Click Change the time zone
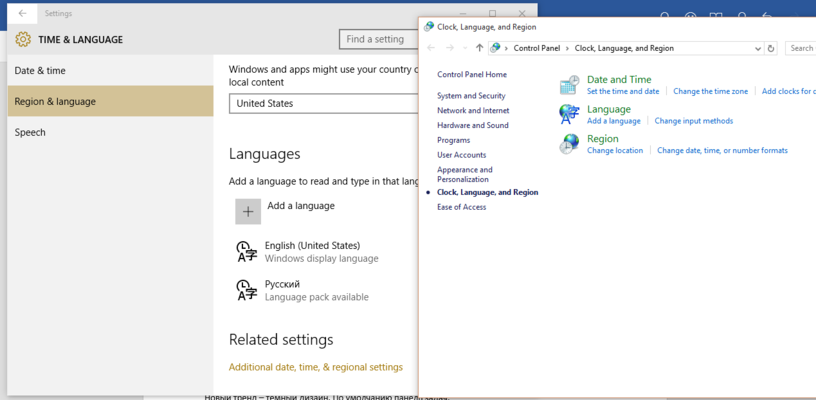 point(710,91)
